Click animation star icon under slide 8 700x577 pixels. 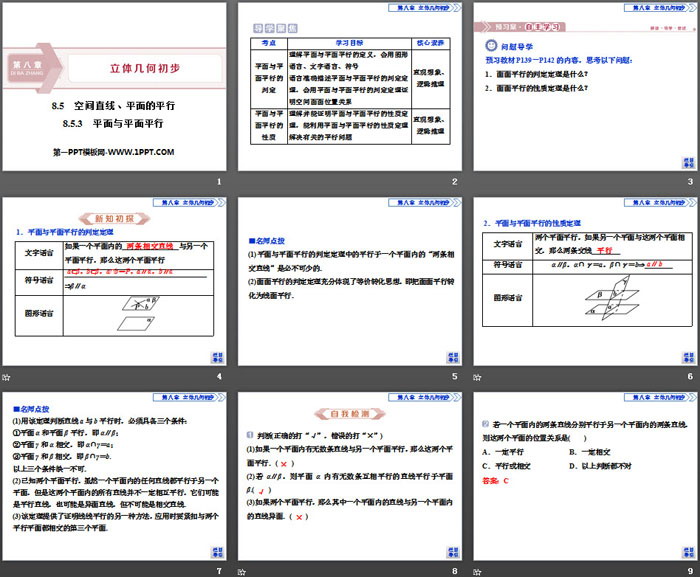coord(242,570)
